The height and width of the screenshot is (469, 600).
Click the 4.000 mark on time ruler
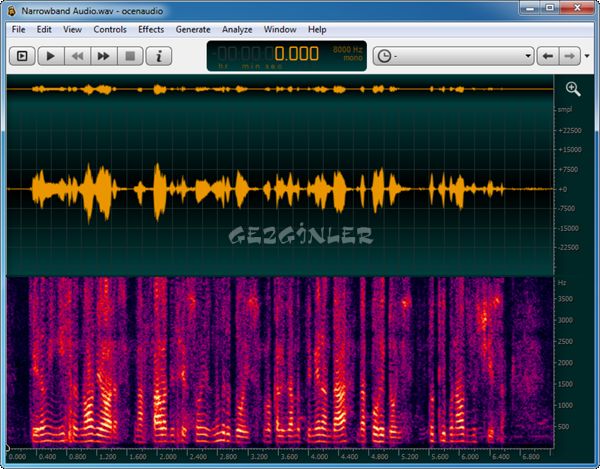tap(319, 457)
